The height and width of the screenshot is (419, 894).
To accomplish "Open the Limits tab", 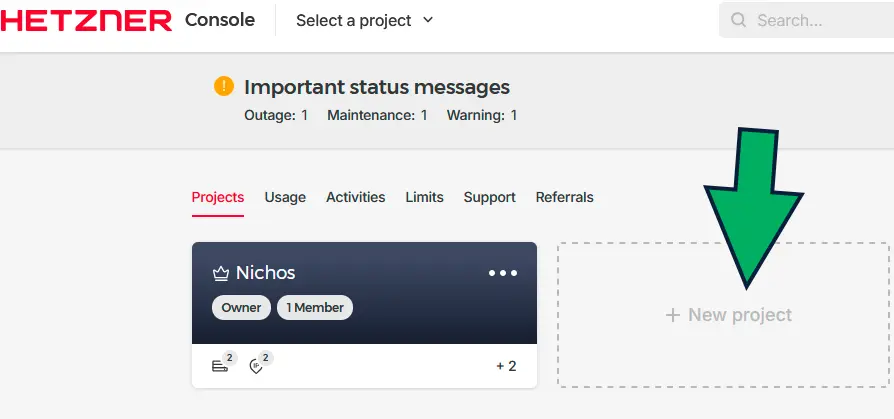I will click(x=424, y=197).
